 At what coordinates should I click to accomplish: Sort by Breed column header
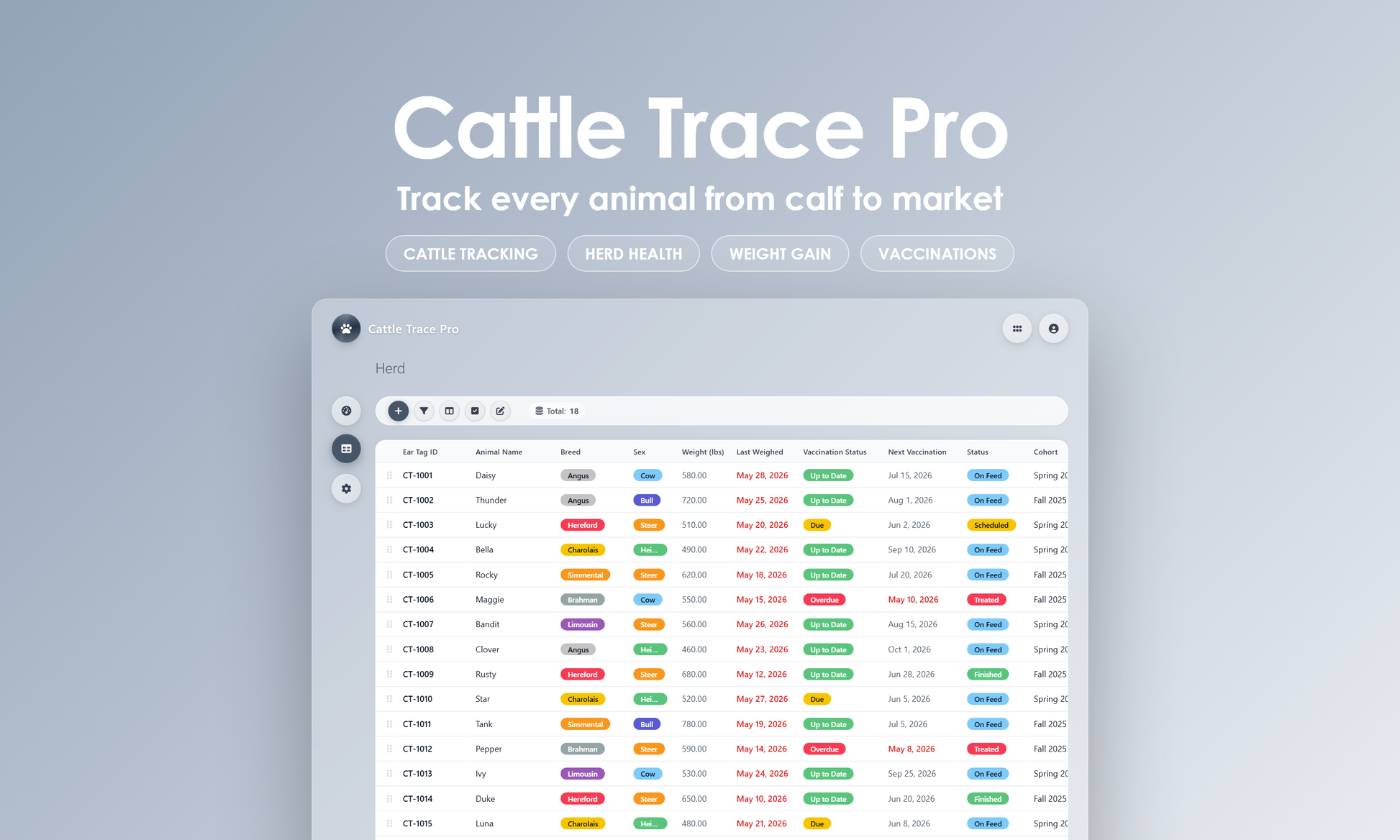[571, 452]
